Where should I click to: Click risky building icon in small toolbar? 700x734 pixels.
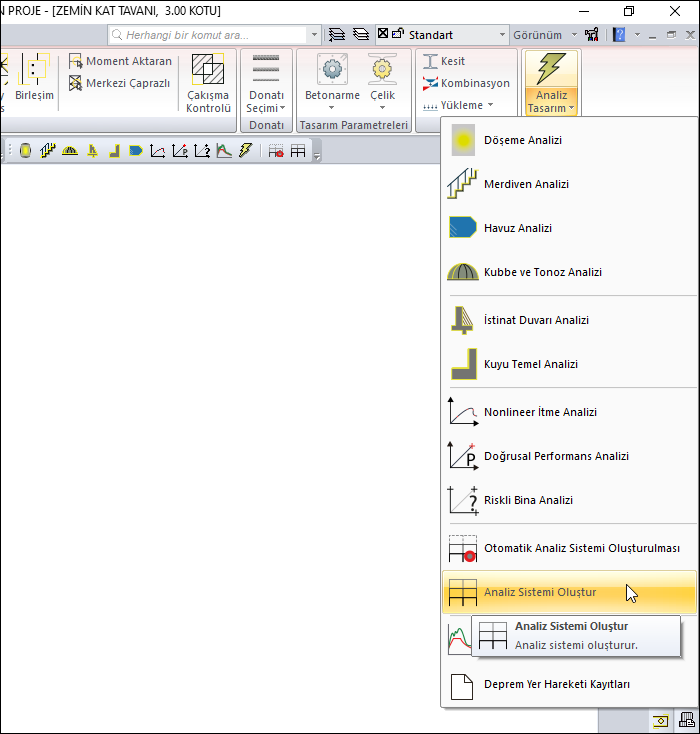(202, 151)
